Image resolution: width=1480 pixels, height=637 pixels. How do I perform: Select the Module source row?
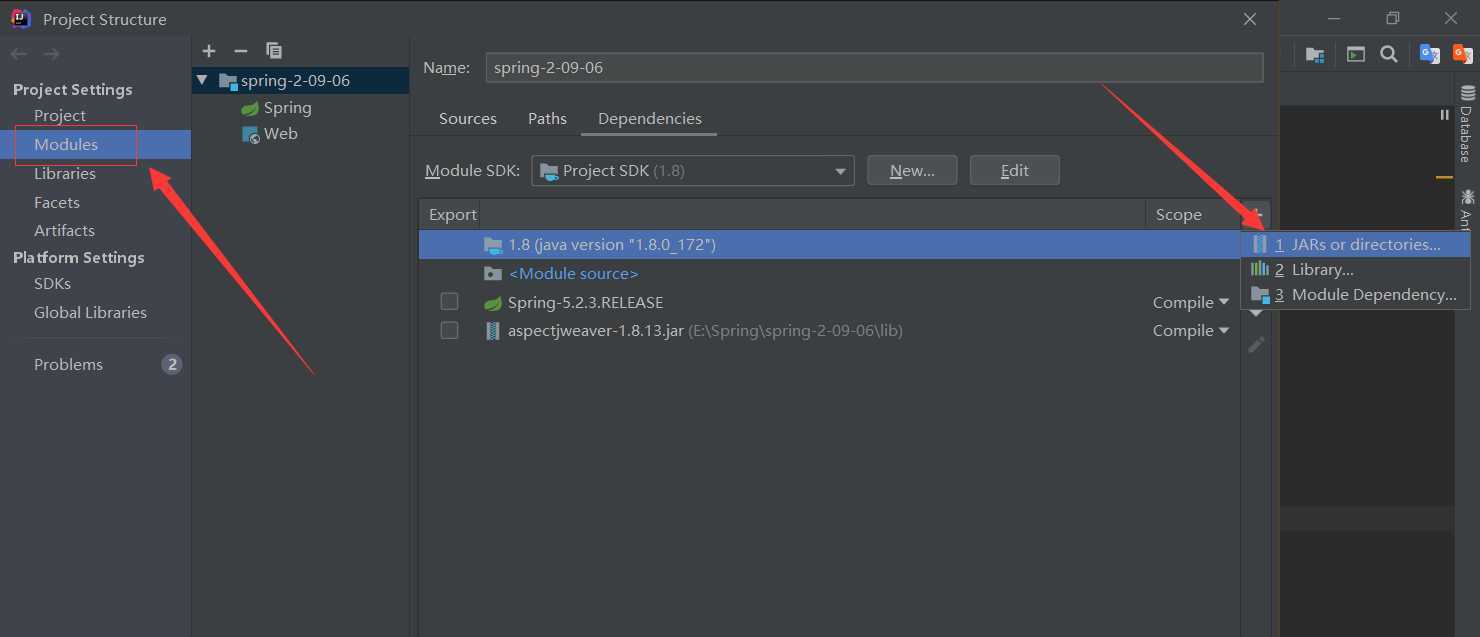click(829, 273)
